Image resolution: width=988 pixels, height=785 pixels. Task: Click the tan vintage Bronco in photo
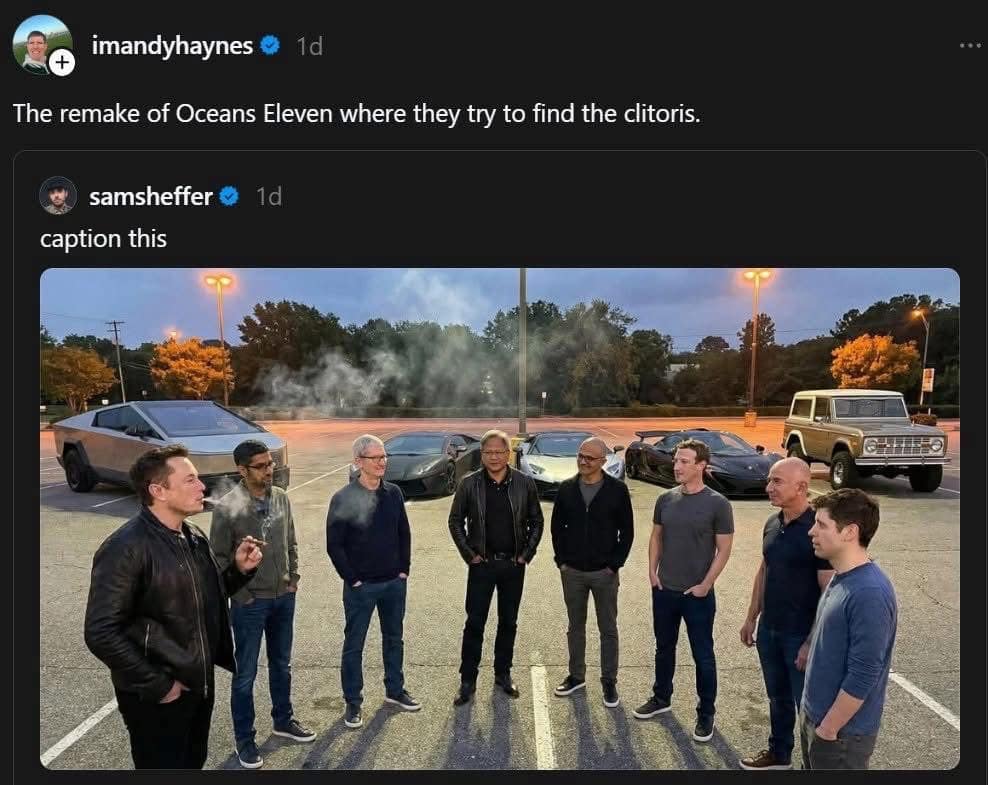864,436
